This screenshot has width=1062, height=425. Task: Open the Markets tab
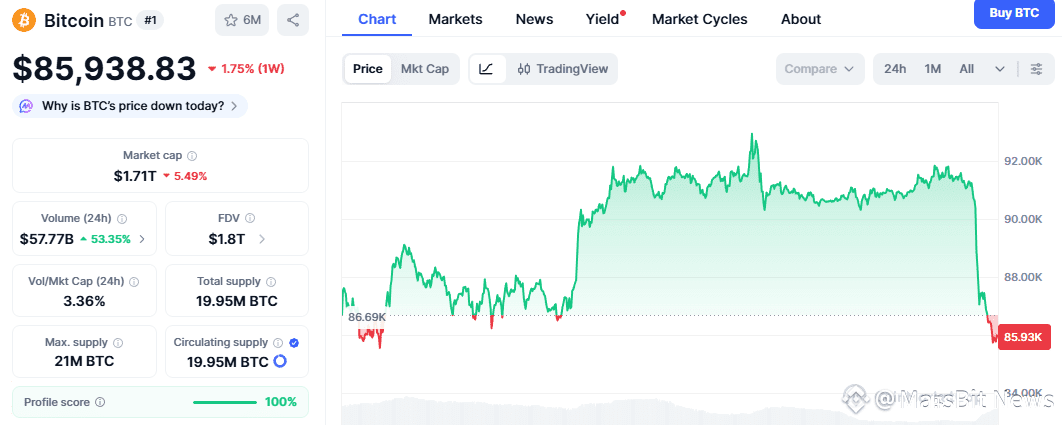coord(455,19)
